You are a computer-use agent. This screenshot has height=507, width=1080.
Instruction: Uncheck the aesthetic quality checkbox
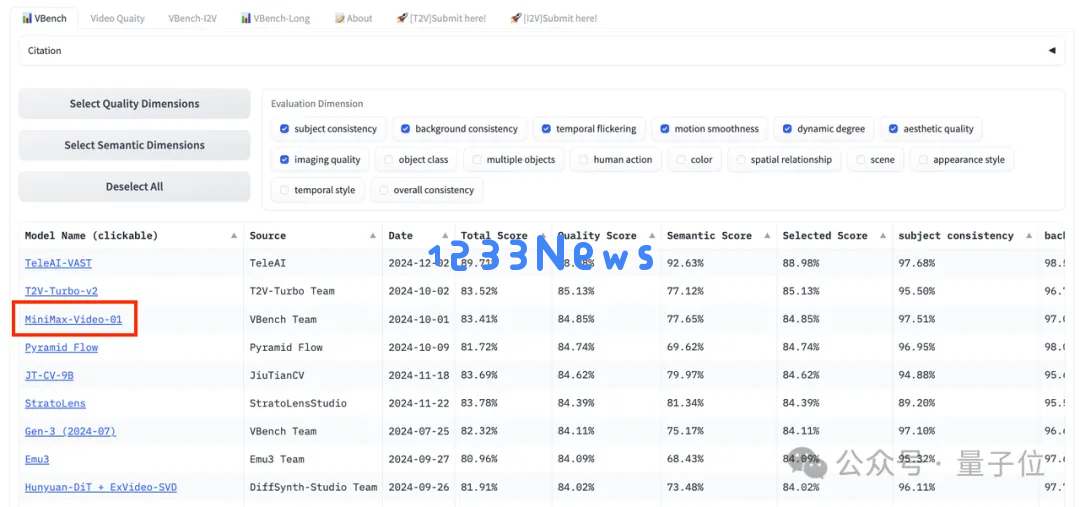893,129
